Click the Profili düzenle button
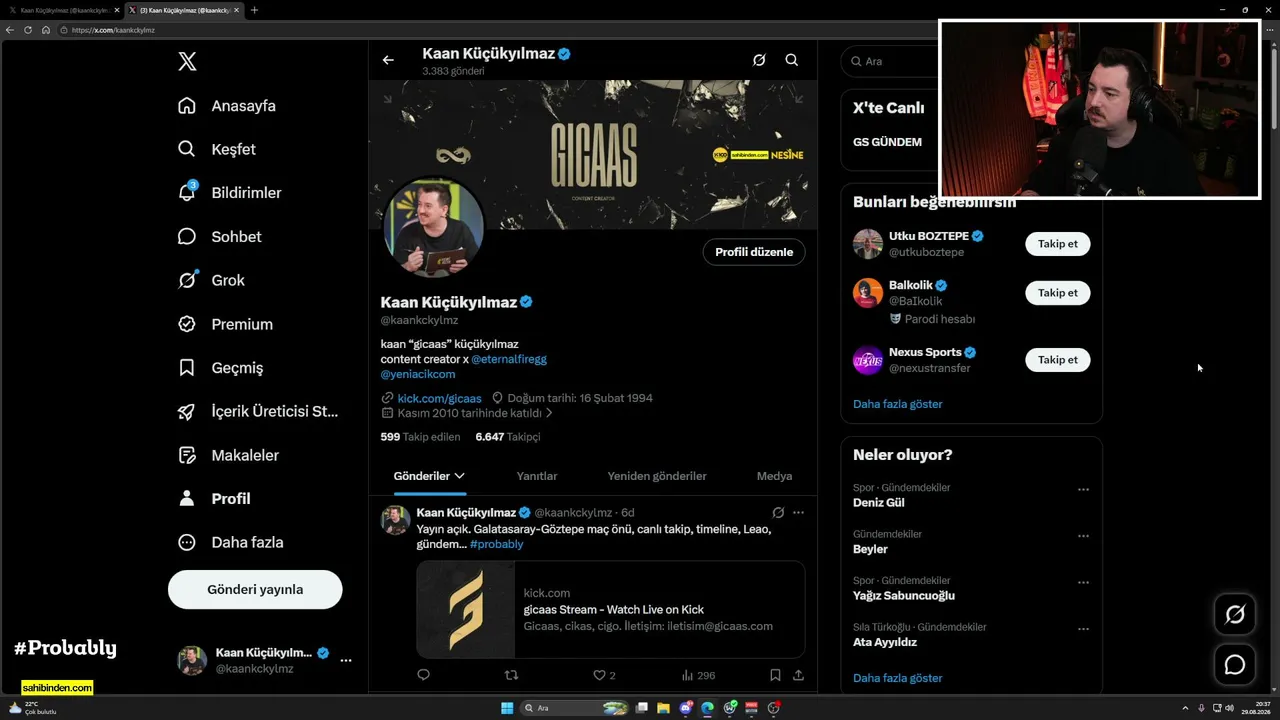 754,252
